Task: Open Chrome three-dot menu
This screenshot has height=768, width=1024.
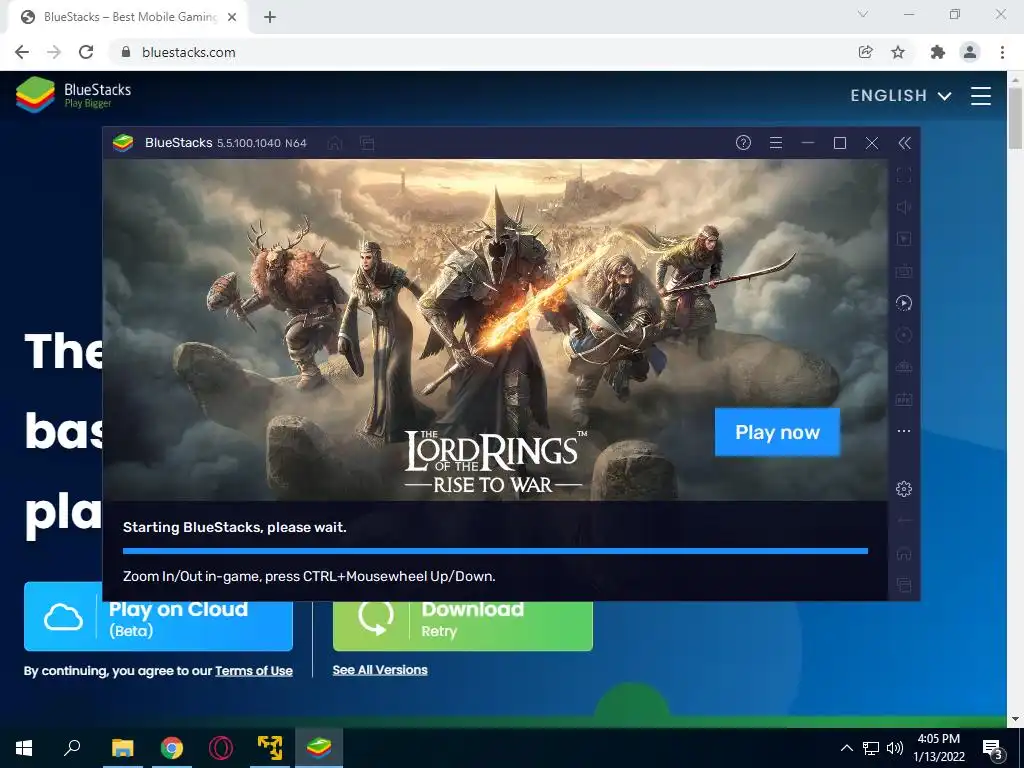Action: pyautogui.click(x=1002, y=52)
